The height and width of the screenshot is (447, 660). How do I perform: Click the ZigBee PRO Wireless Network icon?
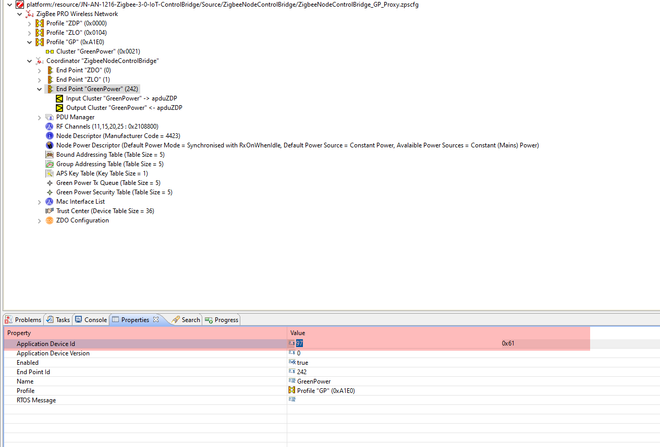tap(29, 14)
